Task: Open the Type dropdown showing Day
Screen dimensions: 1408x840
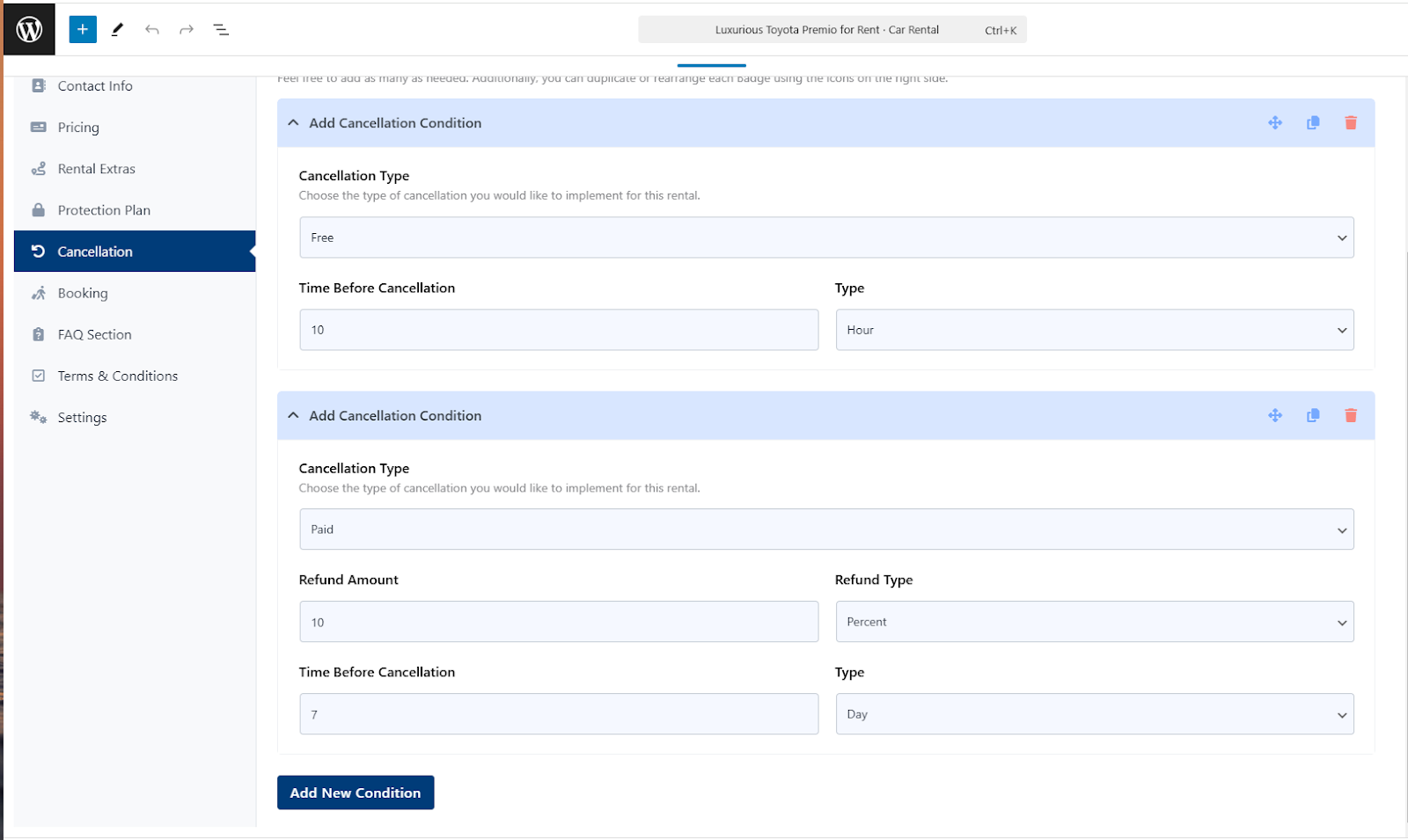Action: (x=1095, y=714)
